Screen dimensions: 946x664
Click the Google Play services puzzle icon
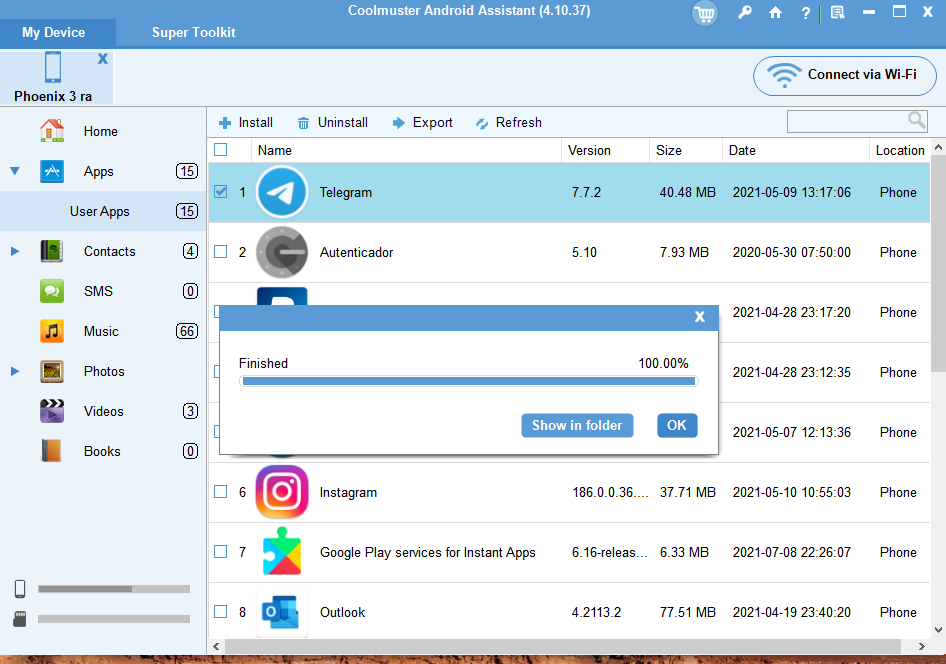click(282, 552)
